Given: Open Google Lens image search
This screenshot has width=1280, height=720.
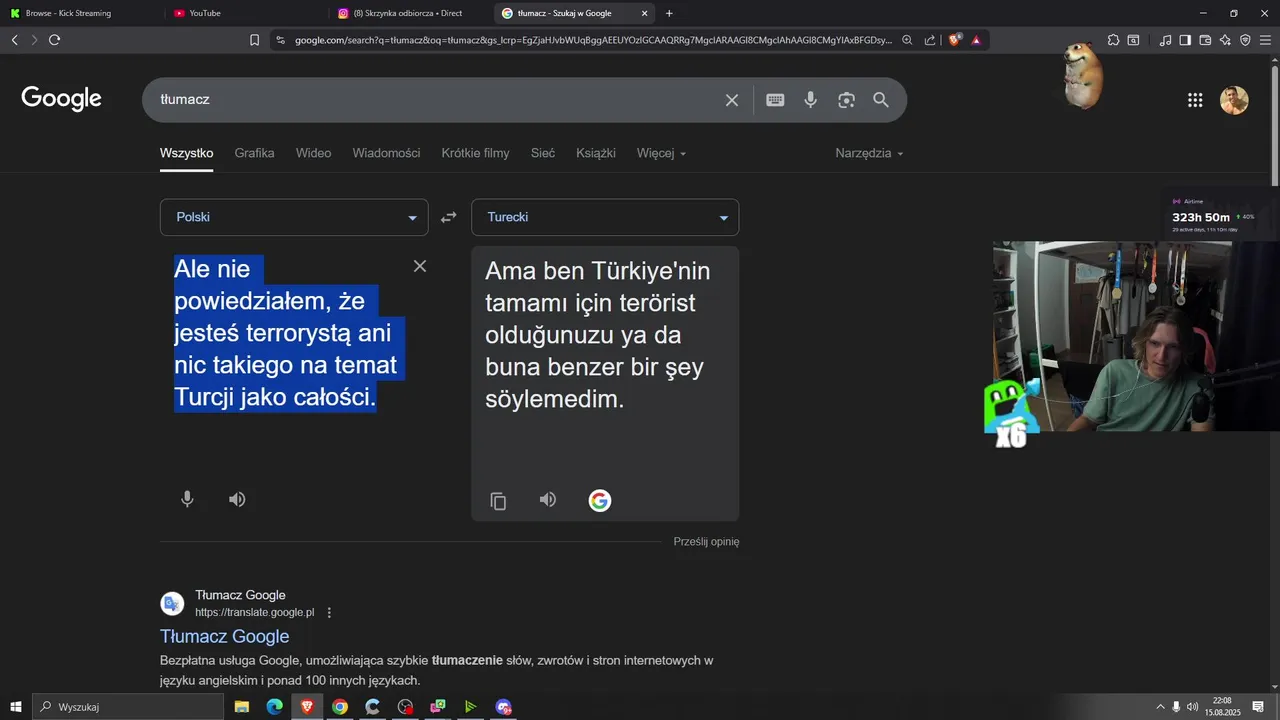Looking at the screenshot, I should tap(847, 100).
